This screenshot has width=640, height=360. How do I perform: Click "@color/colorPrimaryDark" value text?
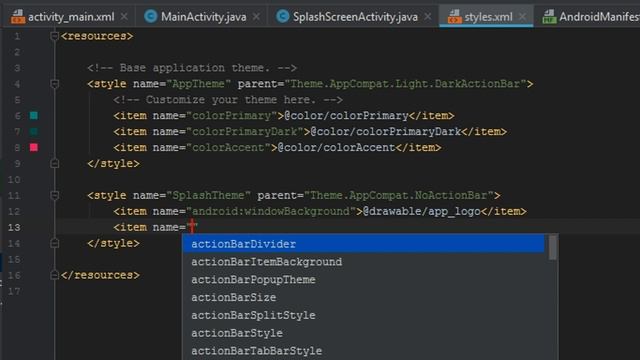(x=386, y=131)
